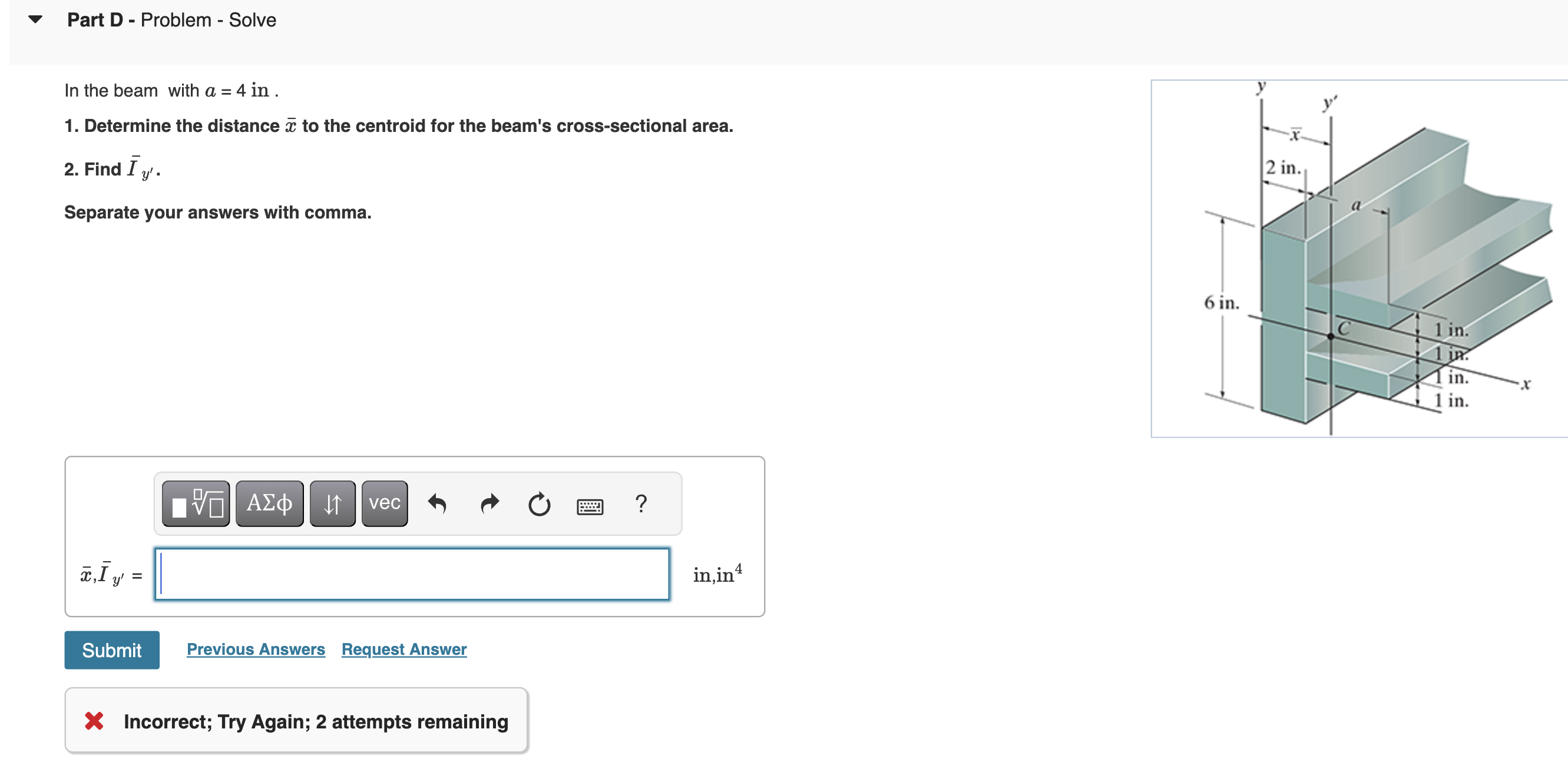This screenshot has height=782, width=1568.
Task: Click Request Answer
Action: [x=403, y=650]
